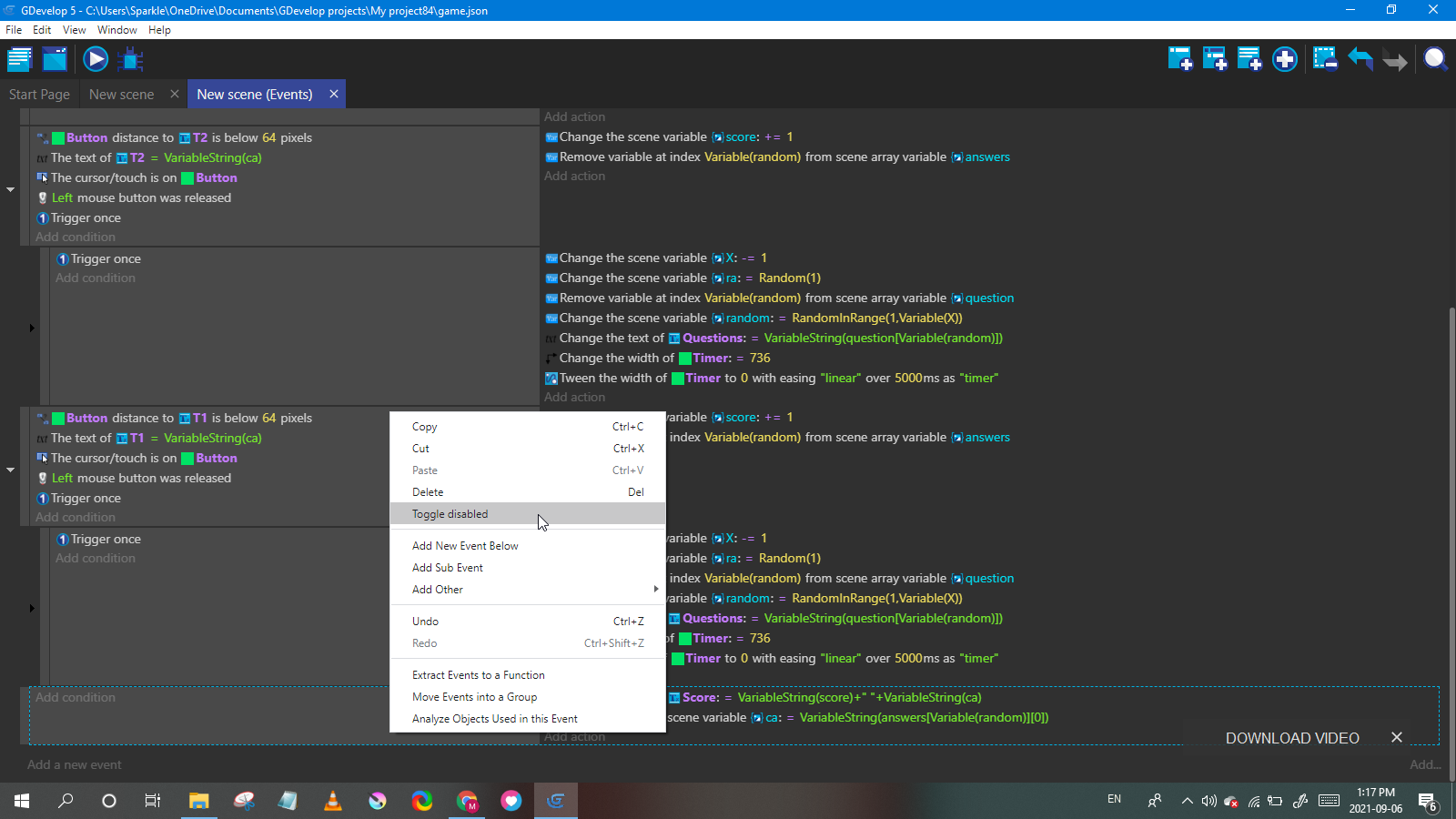
Task: Switch to the Start Page tab
Action: tap(39, 94)
